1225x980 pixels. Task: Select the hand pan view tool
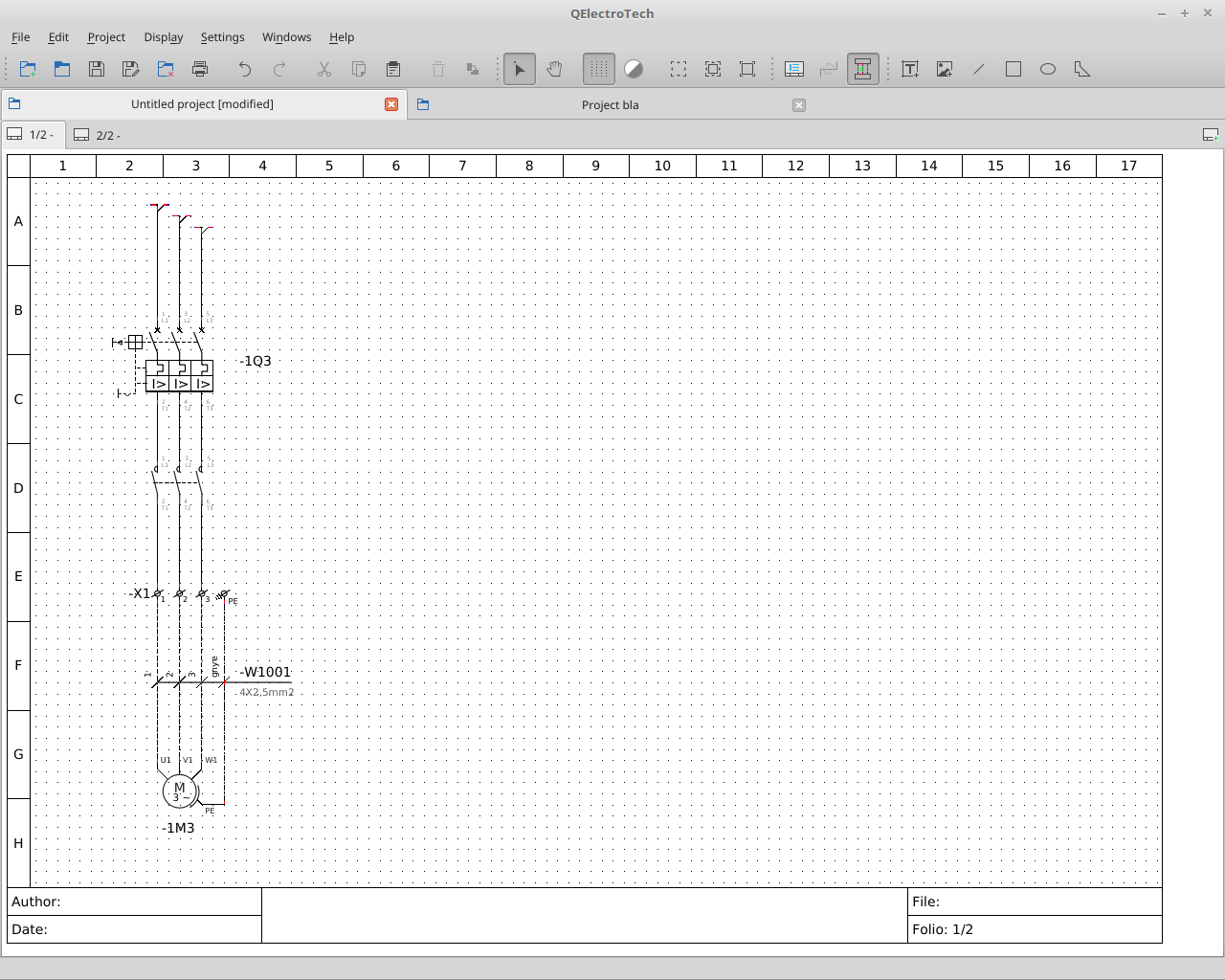[554, 69]
